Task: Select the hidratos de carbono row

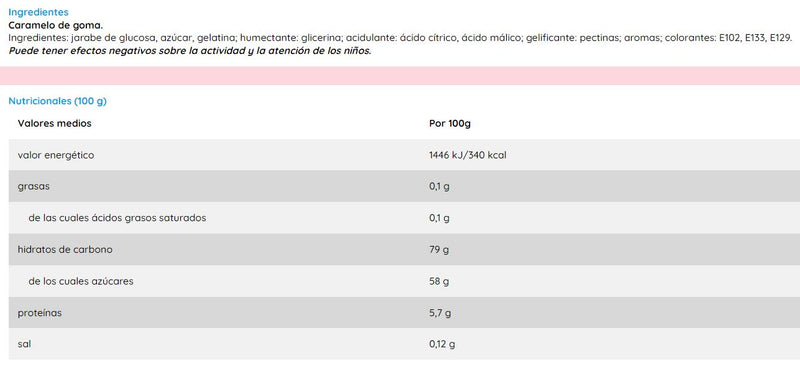Action: (404, 250)
